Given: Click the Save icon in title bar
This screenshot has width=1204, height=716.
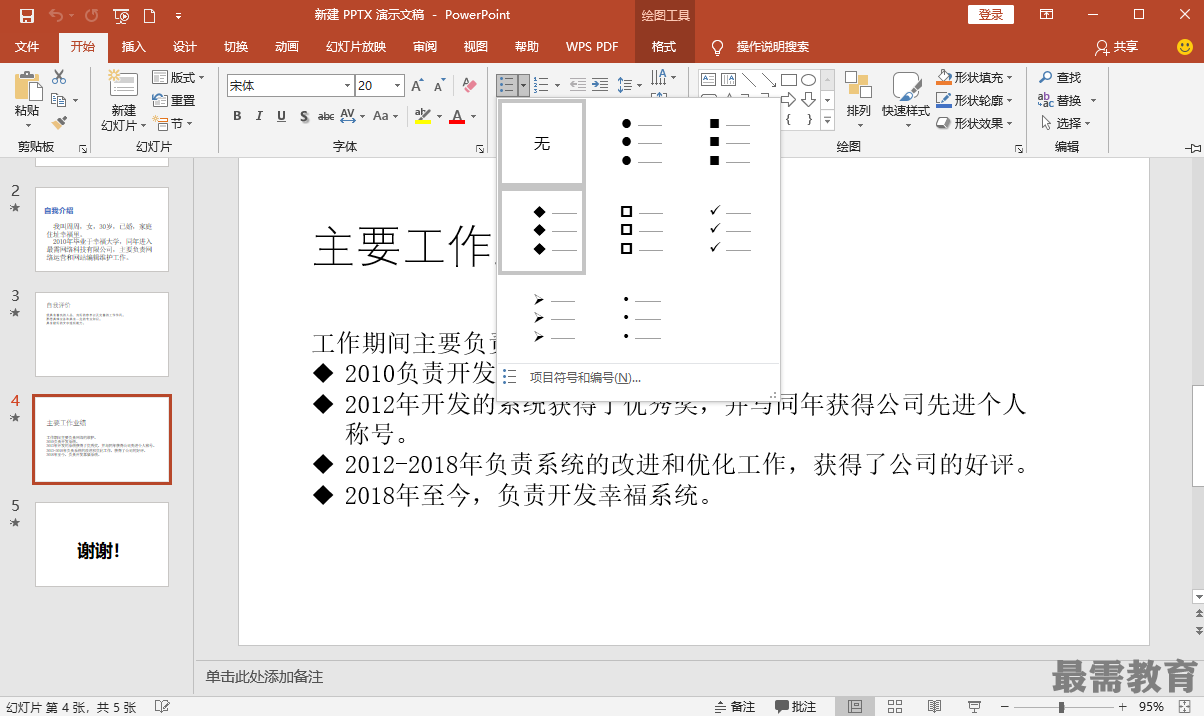Looking at the screenshot, I should (27, 15).
